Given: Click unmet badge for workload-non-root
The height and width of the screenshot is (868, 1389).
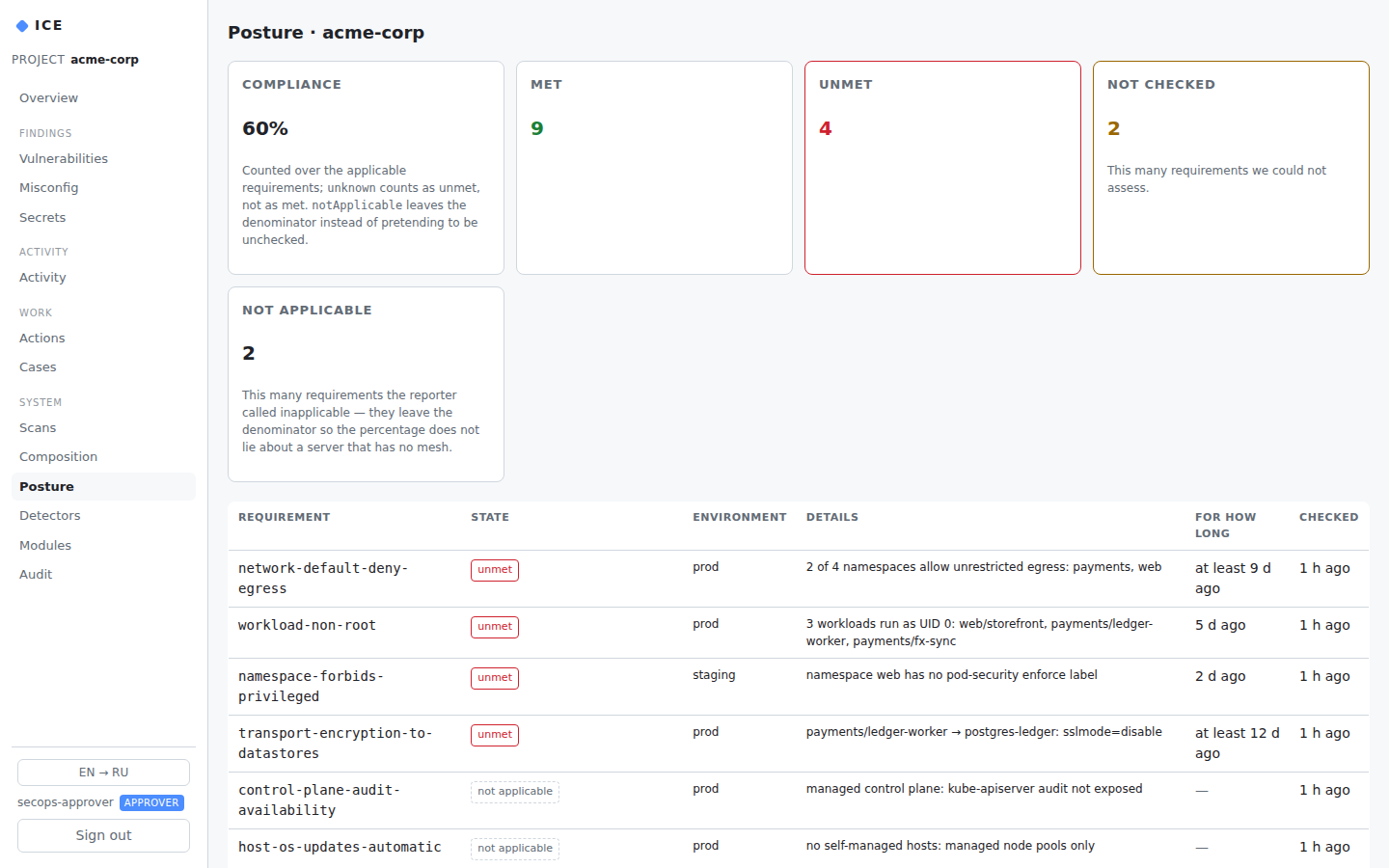Looking at the screenshot, I should 495,627.
